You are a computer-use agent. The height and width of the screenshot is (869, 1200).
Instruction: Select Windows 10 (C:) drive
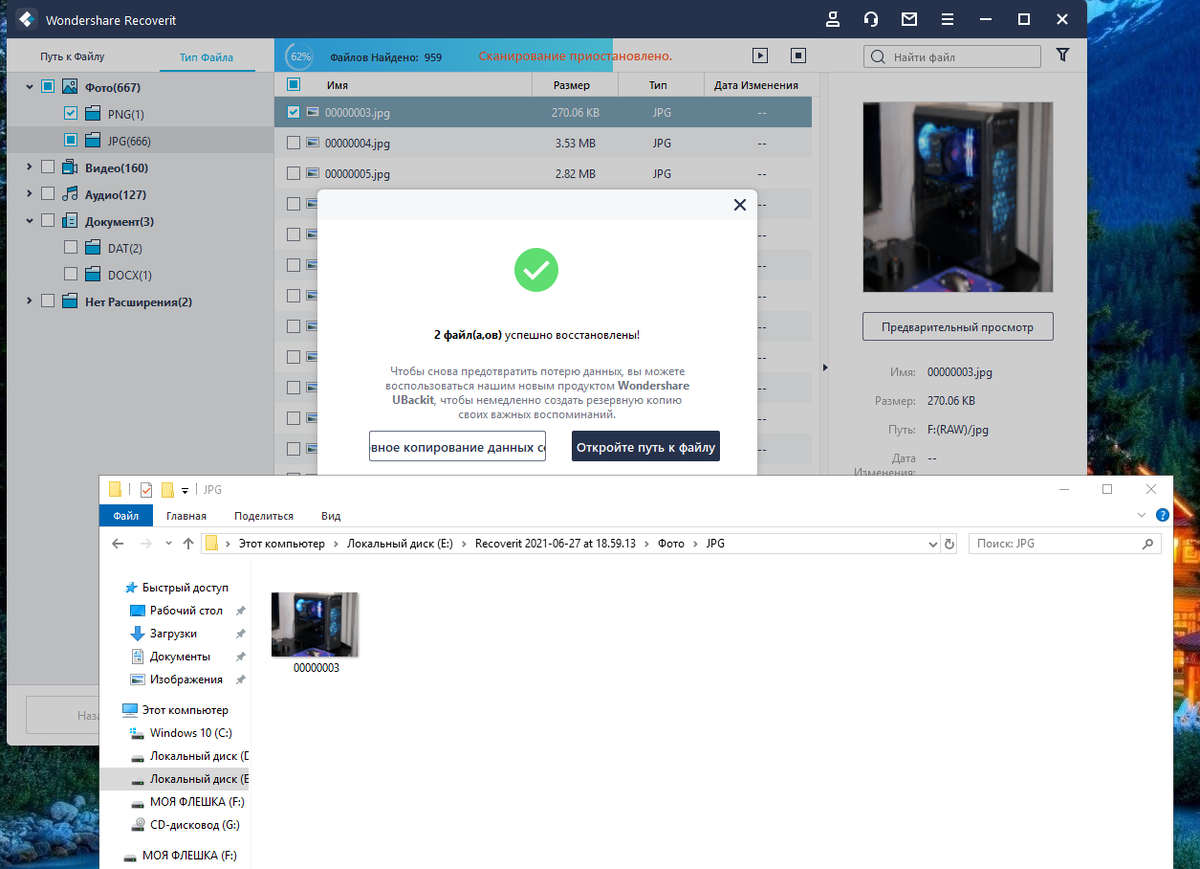point(182,733)
